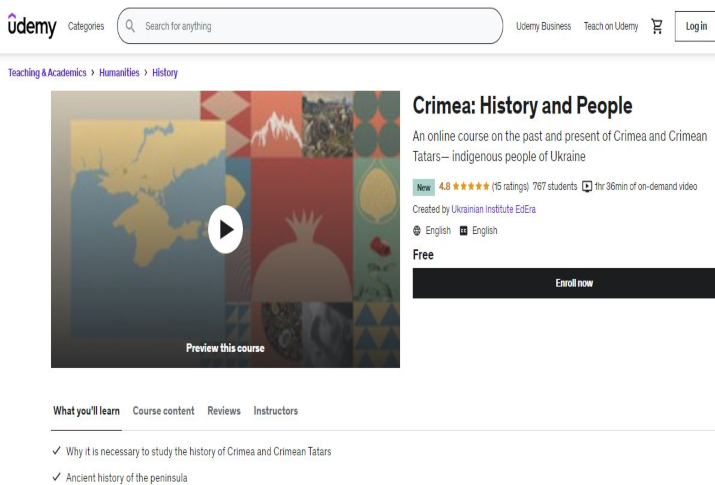This screenshot has width=715, height=485.
Task: Switch to the Reviews tab
Action: pos(224,411)
